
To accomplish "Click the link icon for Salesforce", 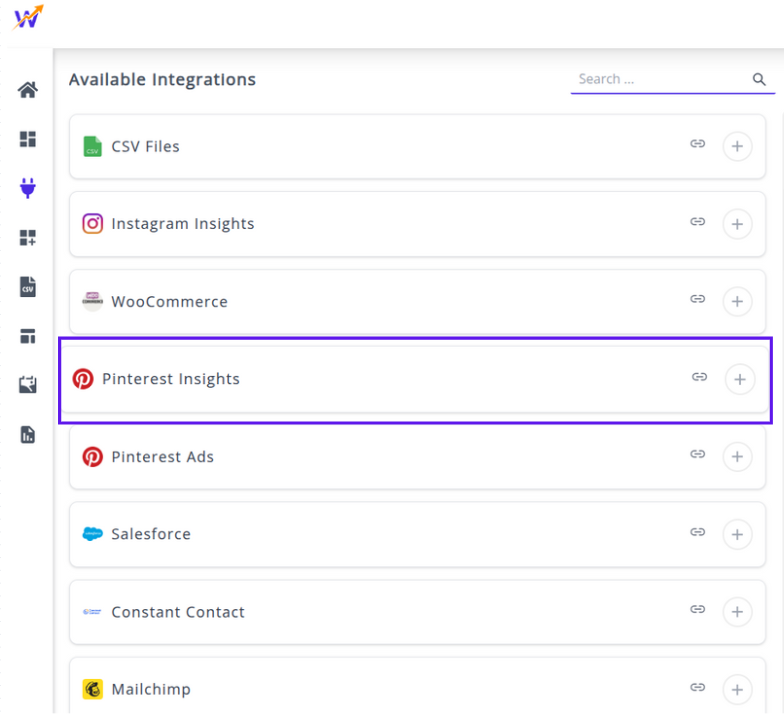I will (x=698, y=532).
